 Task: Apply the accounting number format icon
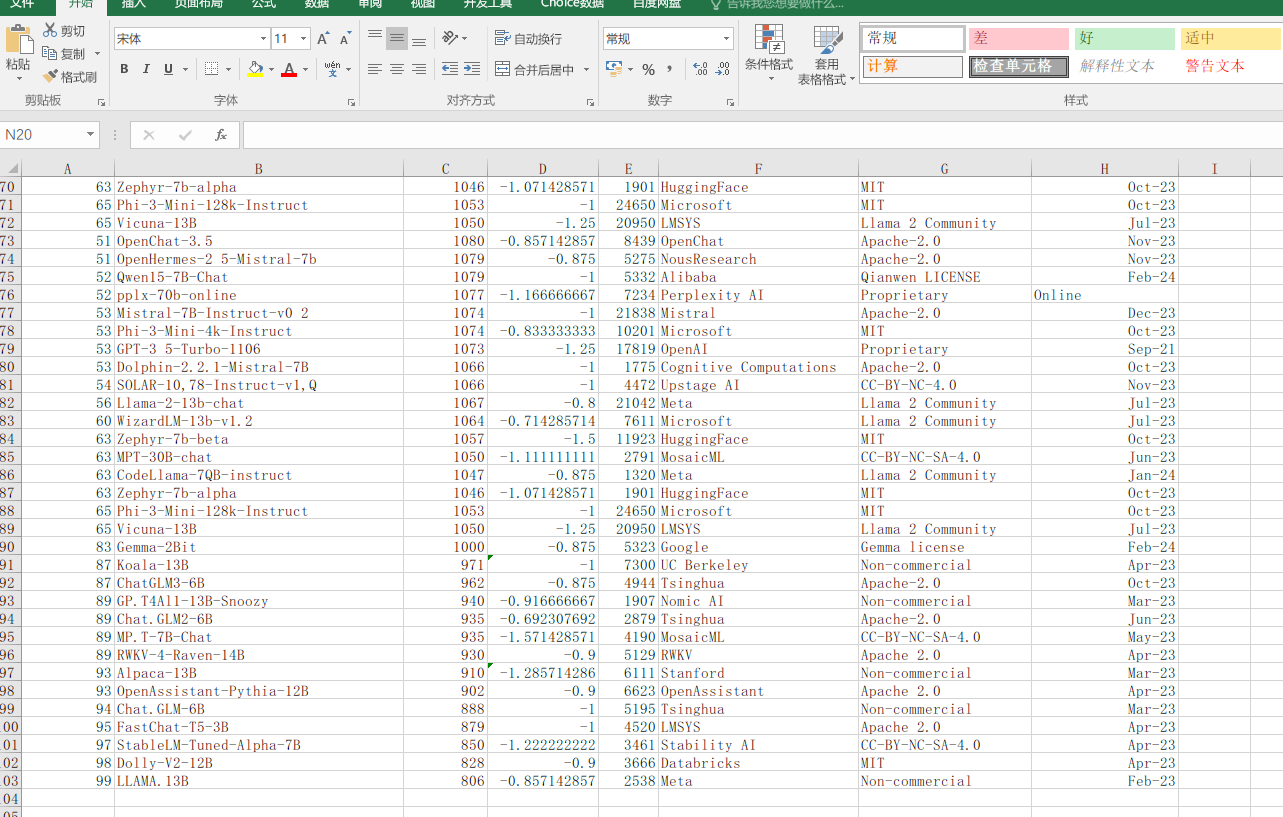(x=614, y=69)
